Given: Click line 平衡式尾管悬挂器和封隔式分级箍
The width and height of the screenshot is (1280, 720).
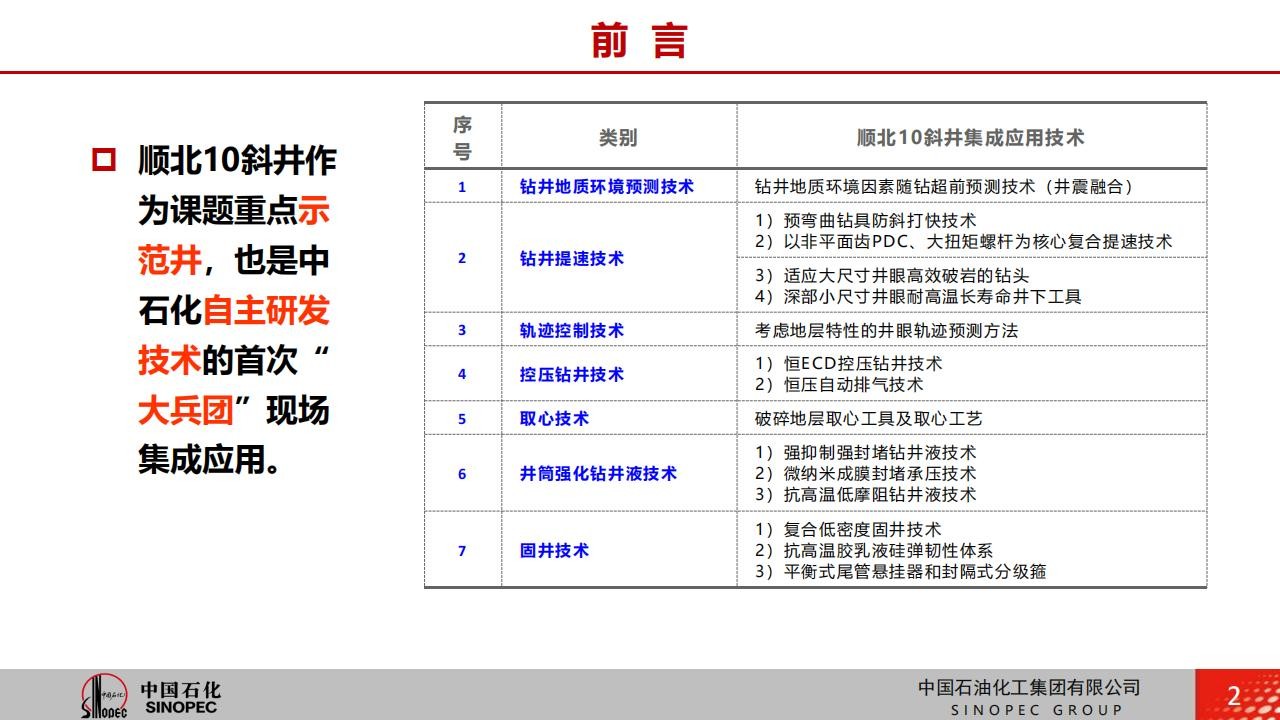Looking at the screenshot, I should coord(915,571).
